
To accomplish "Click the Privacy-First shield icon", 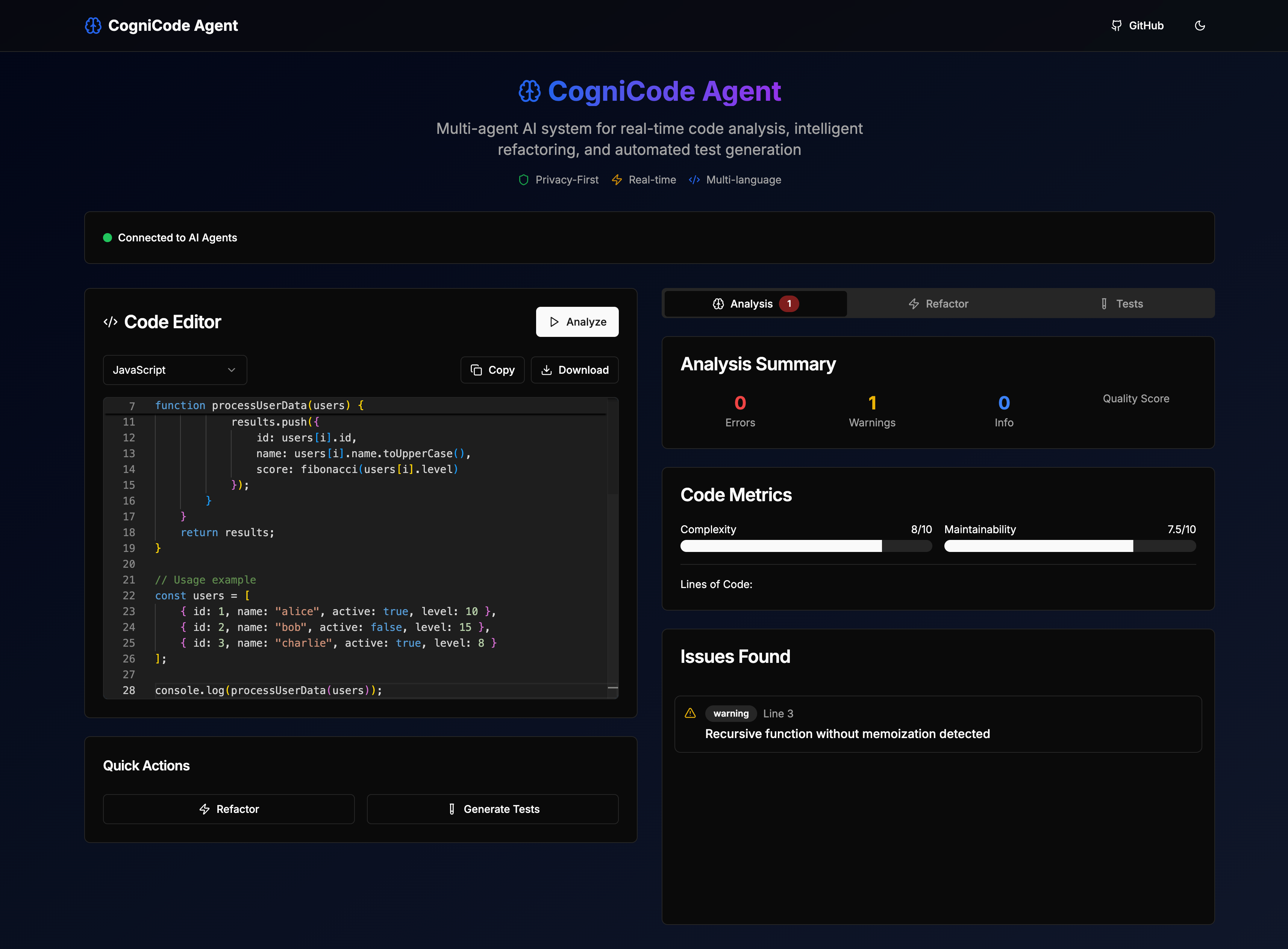I will click(x=523, y=180).
